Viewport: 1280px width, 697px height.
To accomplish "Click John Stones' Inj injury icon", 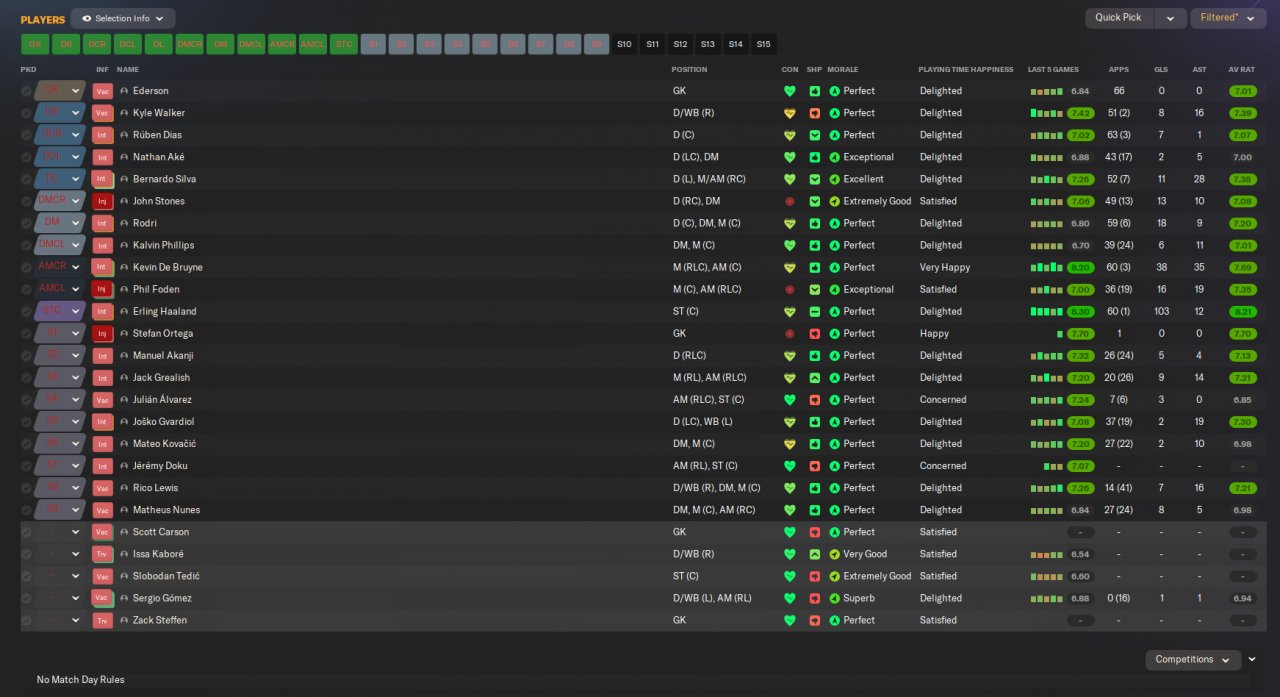I will [102, 201].
